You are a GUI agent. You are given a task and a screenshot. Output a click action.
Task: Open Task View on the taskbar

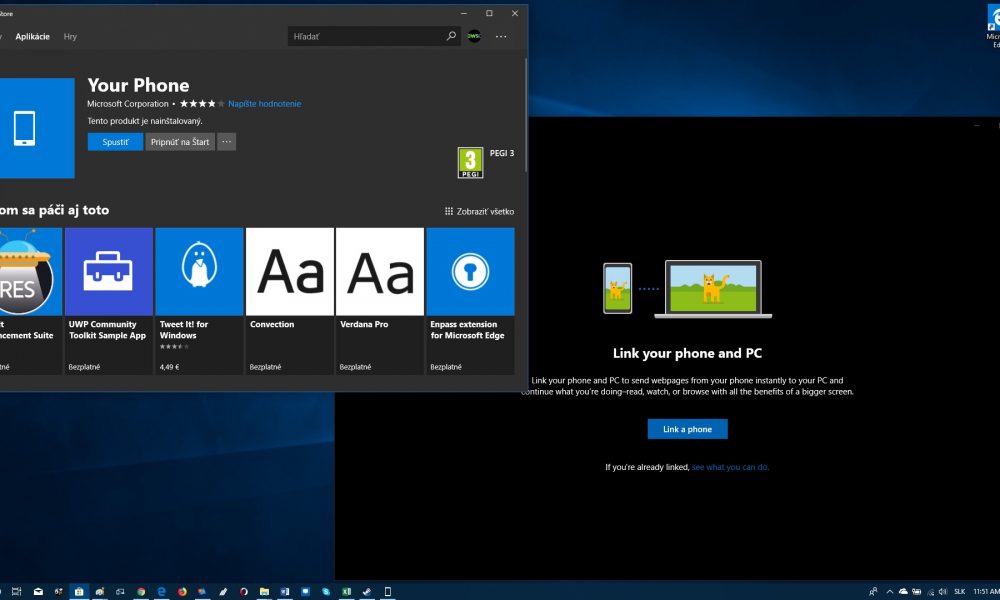(x=17, y=591)
